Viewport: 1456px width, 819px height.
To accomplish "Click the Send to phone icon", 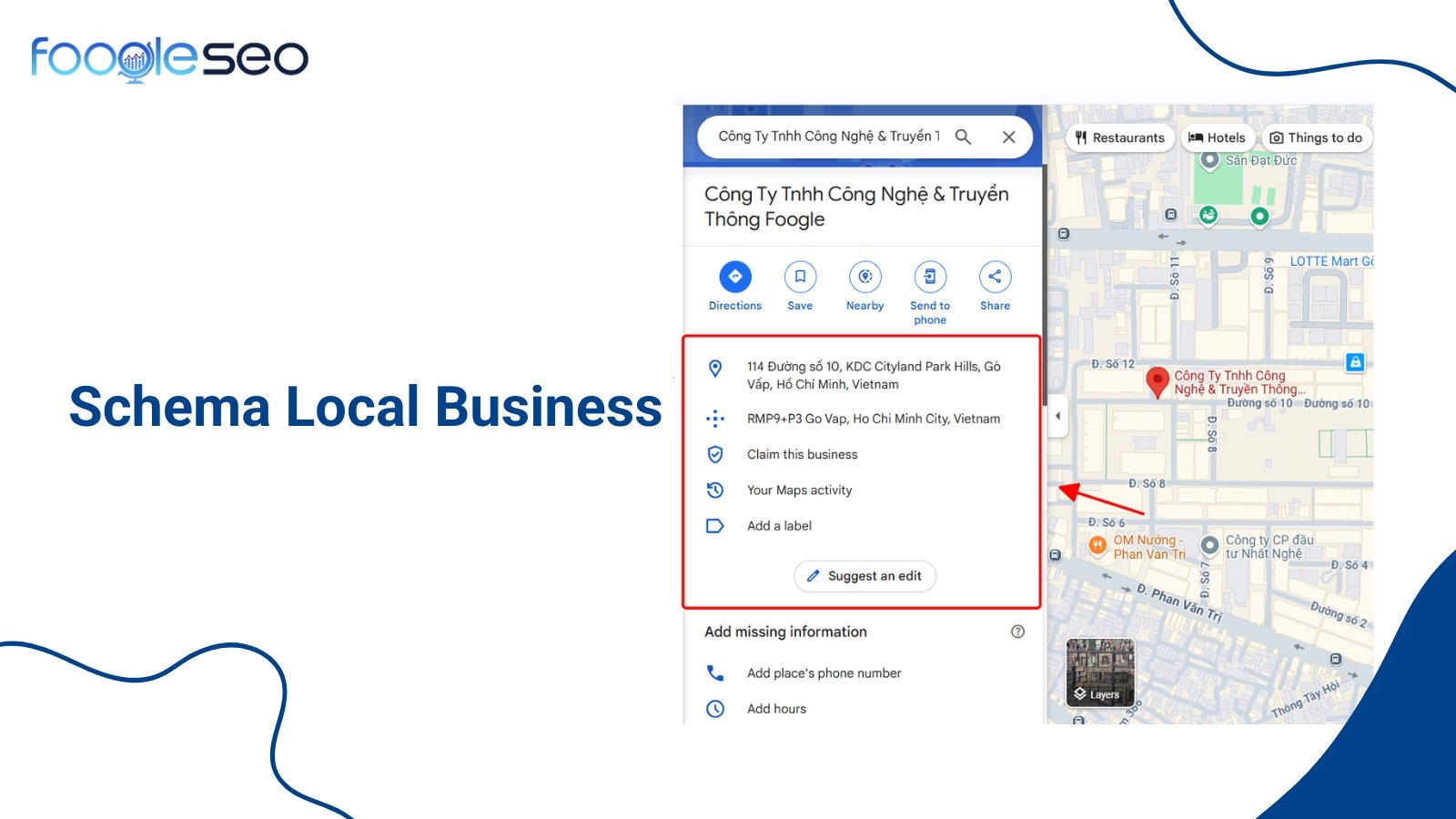I will (930, 277).
